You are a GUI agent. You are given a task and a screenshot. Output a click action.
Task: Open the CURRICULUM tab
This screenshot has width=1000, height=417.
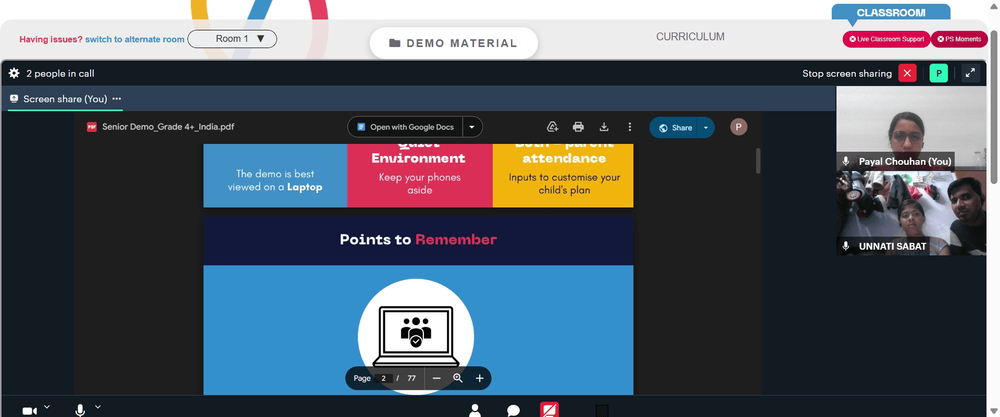[690, 37]
